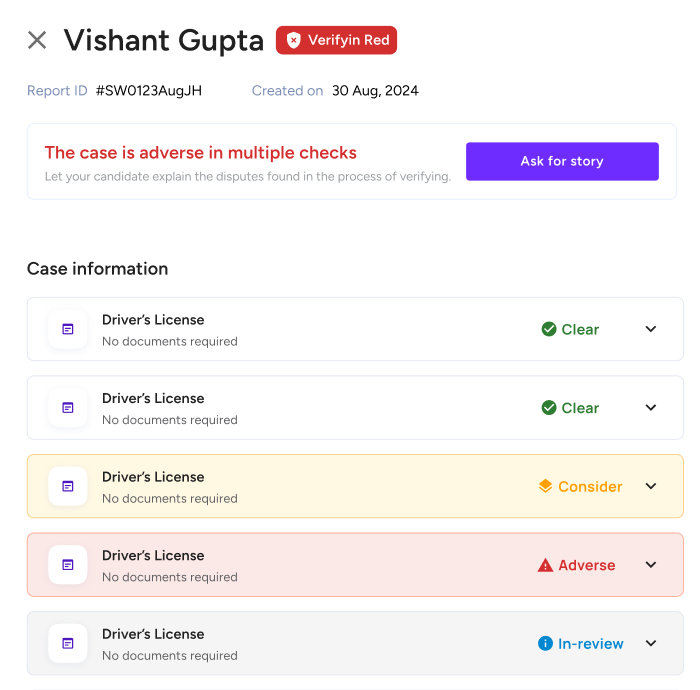This screenshot has height=690, width=700.
Task: Click document icon in the Consider row
Action: click(x=68, y=486)
